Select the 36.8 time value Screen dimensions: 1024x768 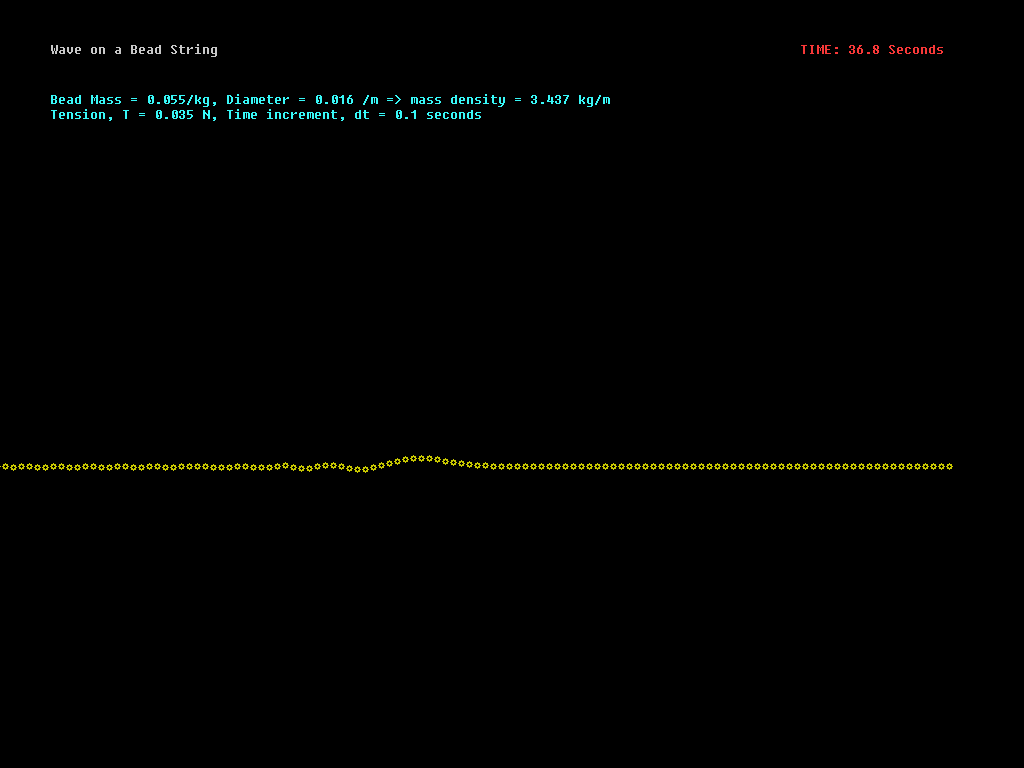click(x=864, y=50)
